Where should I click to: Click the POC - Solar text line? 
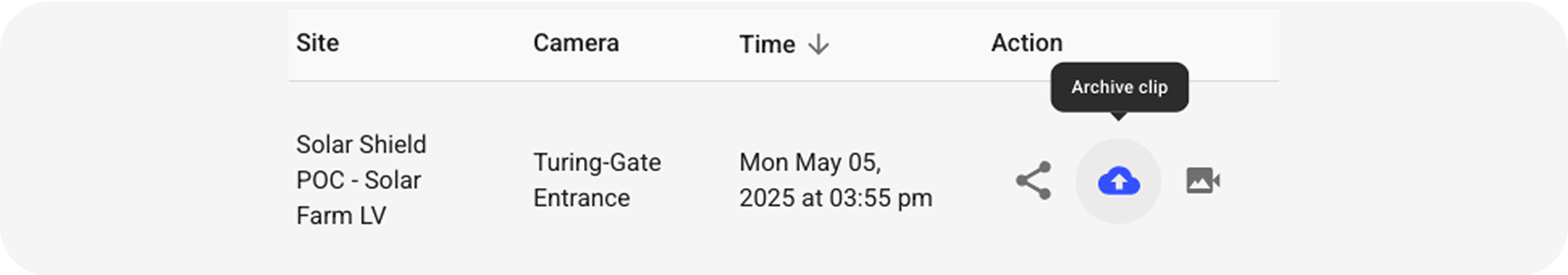(x=358, y=180)
